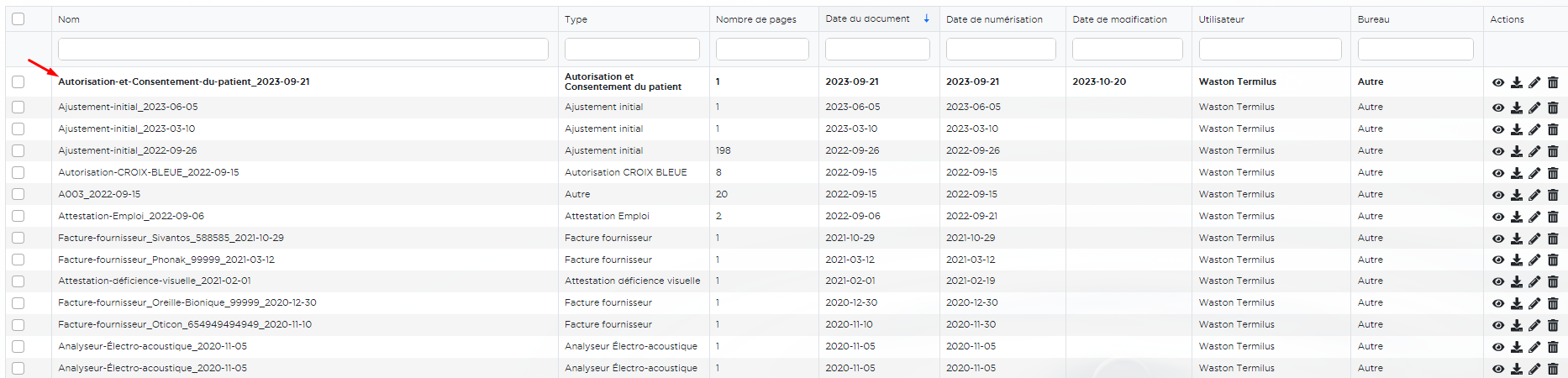Click the Type column header
Image resolution: width=1568 pixels, height=378 pixels.
[576, 19]
